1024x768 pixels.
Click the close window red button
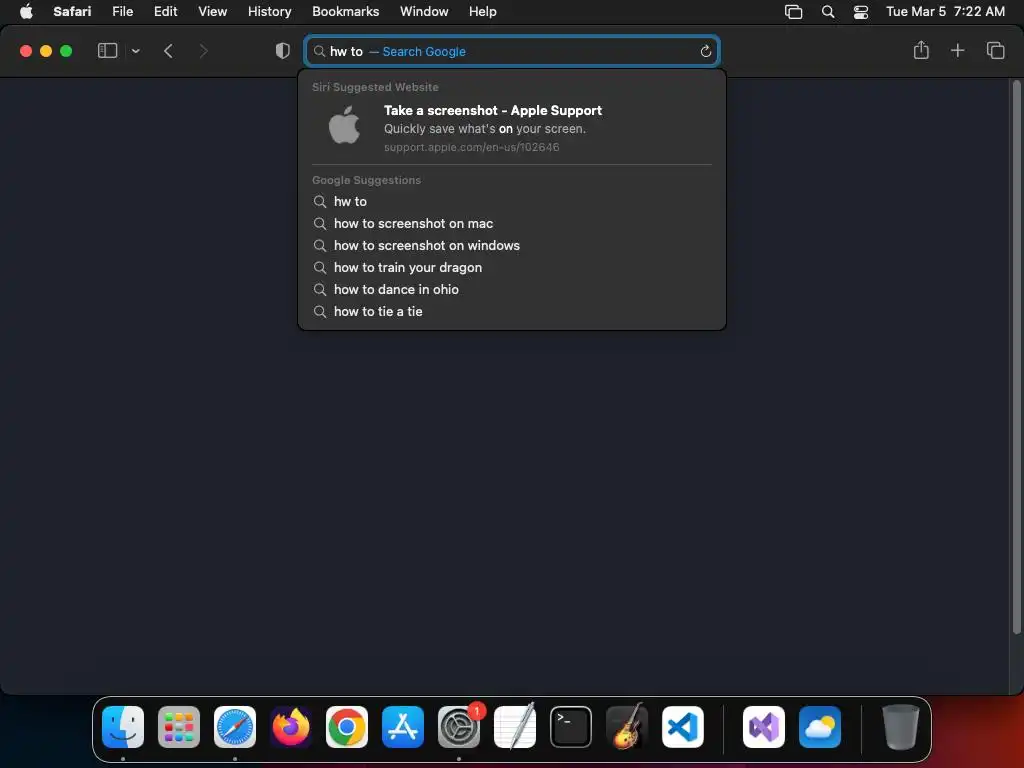(x=25, y=51)
